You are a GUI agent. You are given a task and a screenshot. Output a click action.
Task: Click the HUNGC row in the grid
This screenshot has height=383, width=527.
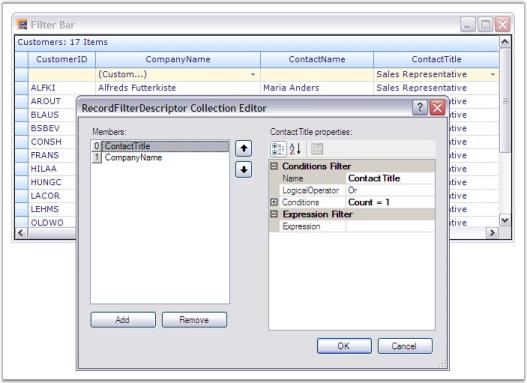point(46,182)
